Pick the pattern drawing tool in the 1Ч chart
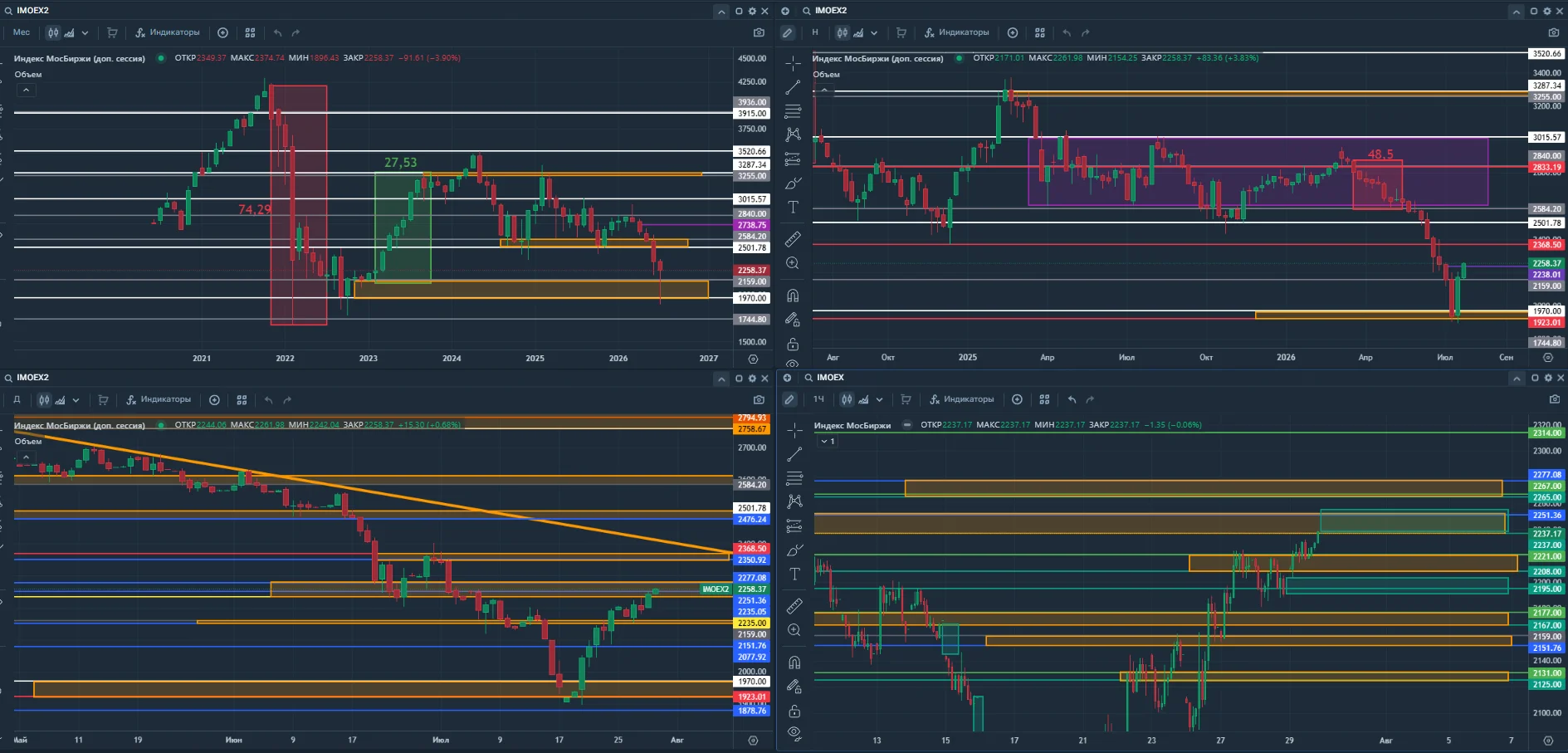This screenshot has height=753, width=1568. (x=794, y=501)
